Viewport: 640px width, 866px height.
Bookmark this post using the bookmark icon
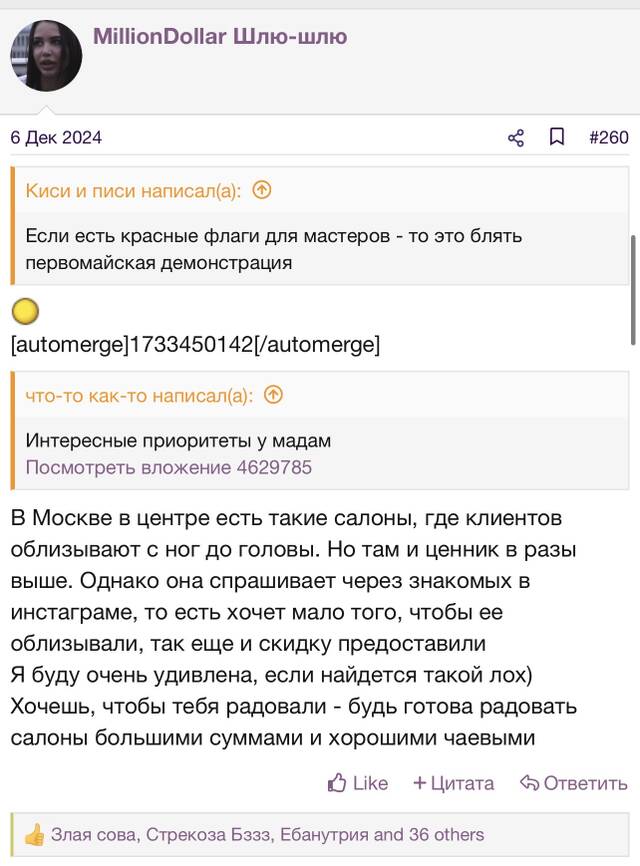pyautogui.click(x=557, y=136)
